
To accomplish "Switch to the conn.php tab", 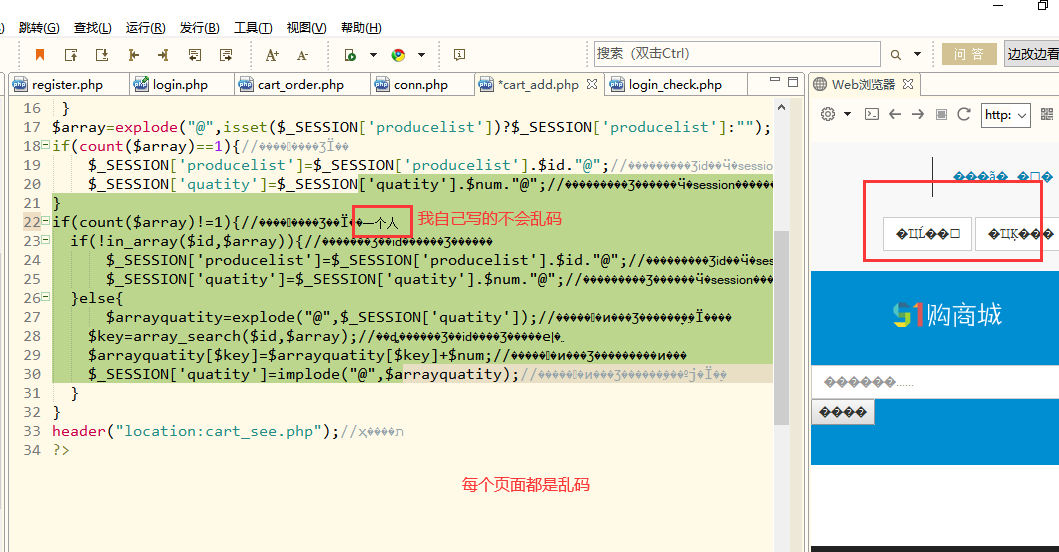I will (x=421, y=84).
